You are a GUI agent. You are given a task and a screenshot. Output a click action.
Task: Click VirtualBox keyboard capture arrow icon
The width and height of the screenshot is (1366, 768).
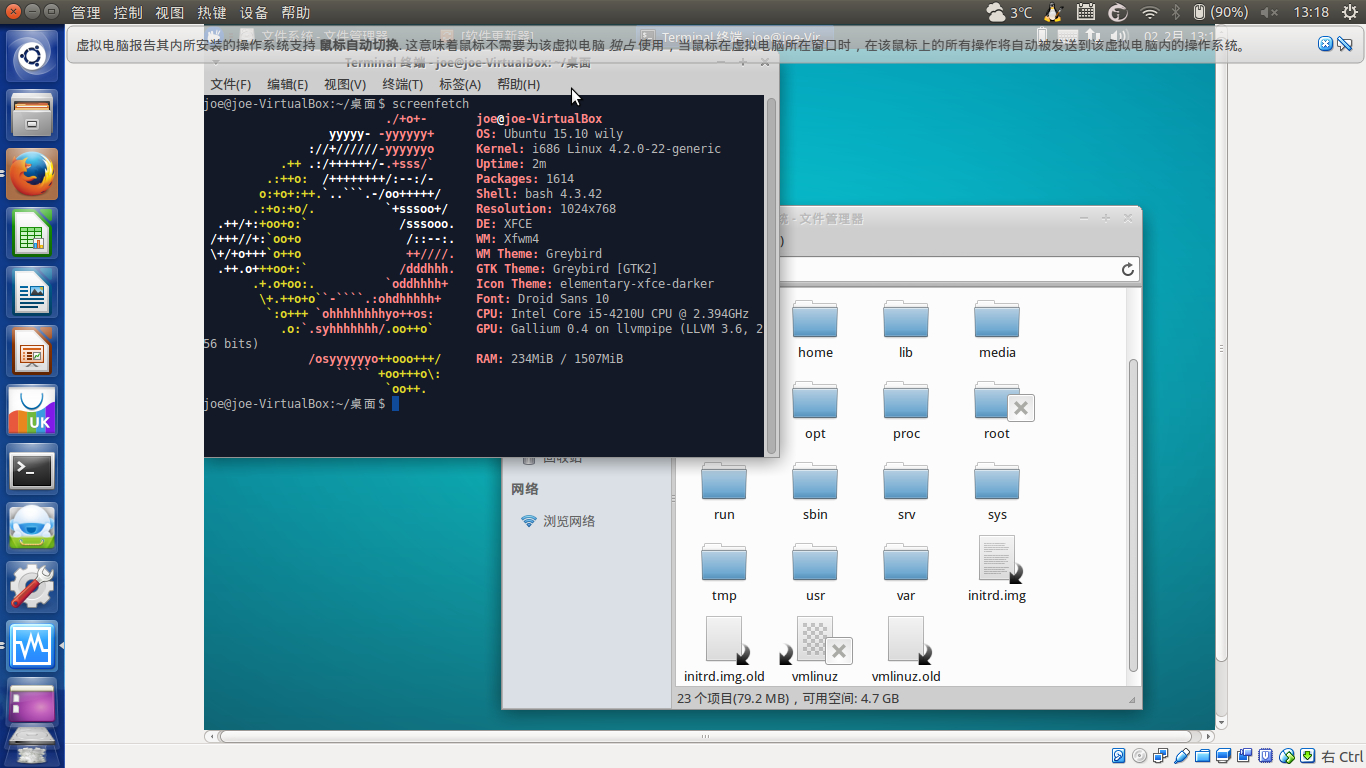point(1308,756)
